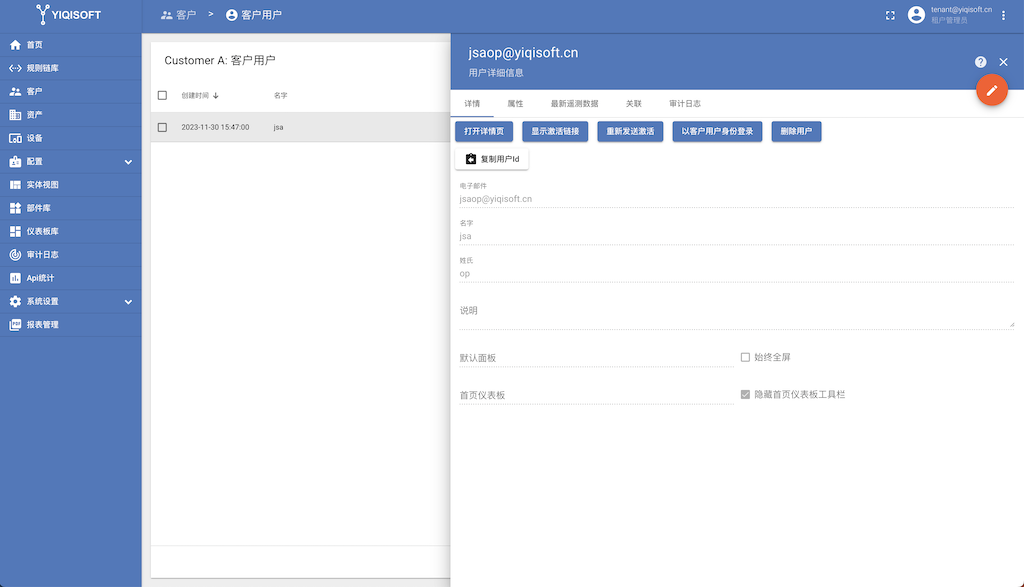Viewport: 1024px width, 587px height.
Task: Go to 首页 in sidebar
Action: [x=34, y=45]
